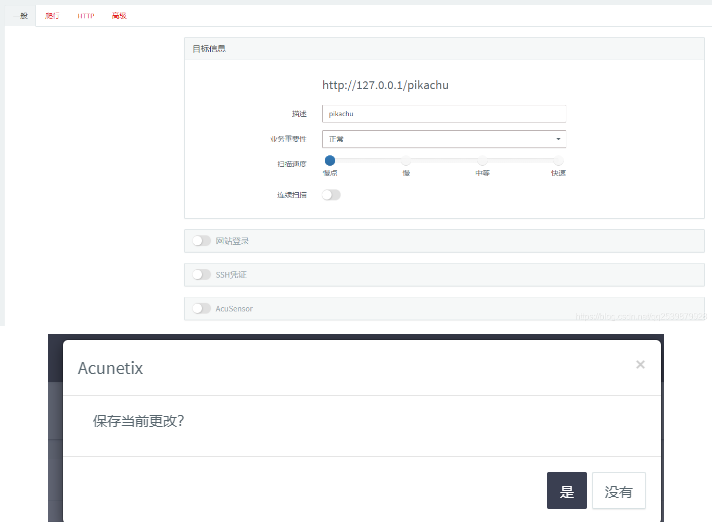Click 没有 to discard changes

tap(619, 491)
